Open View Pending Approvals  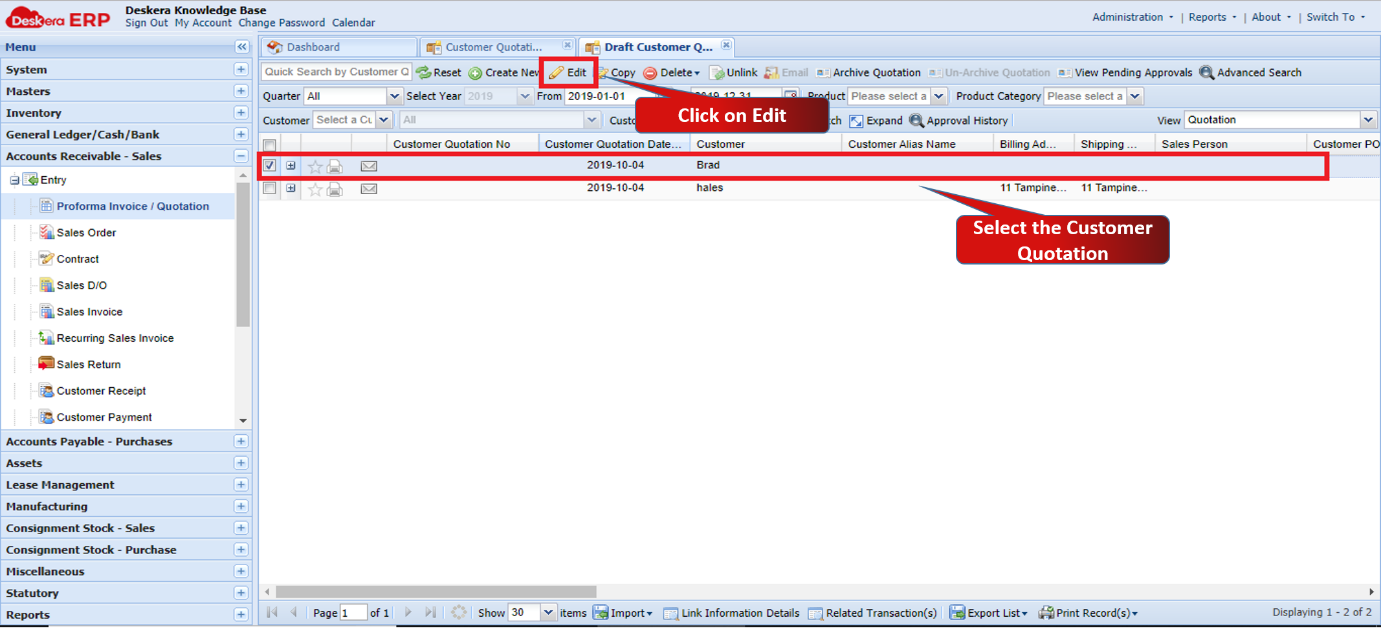point(1125,72)
